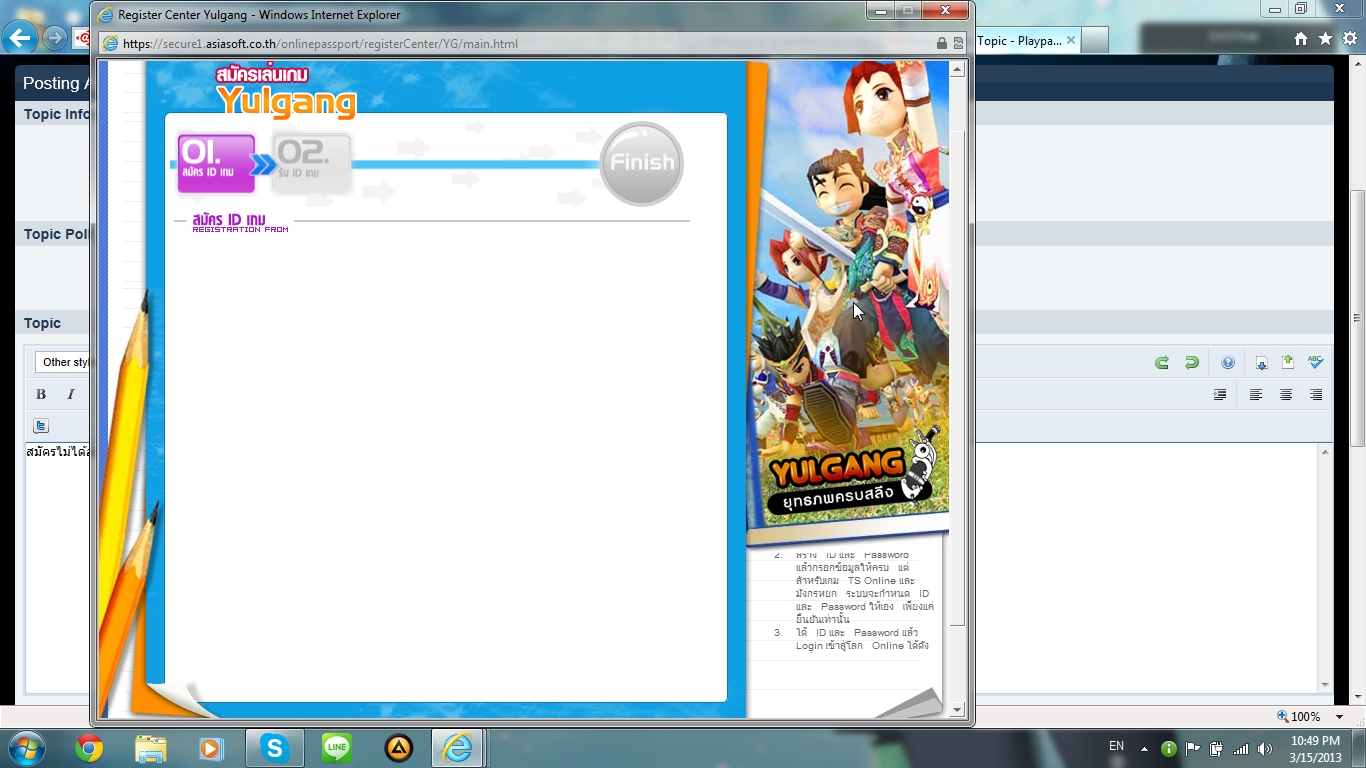The image size is (1366, 768).
Task: Click the Yulgang logo at the popup top
Action: pyautogui.click(x=285, y=93)
